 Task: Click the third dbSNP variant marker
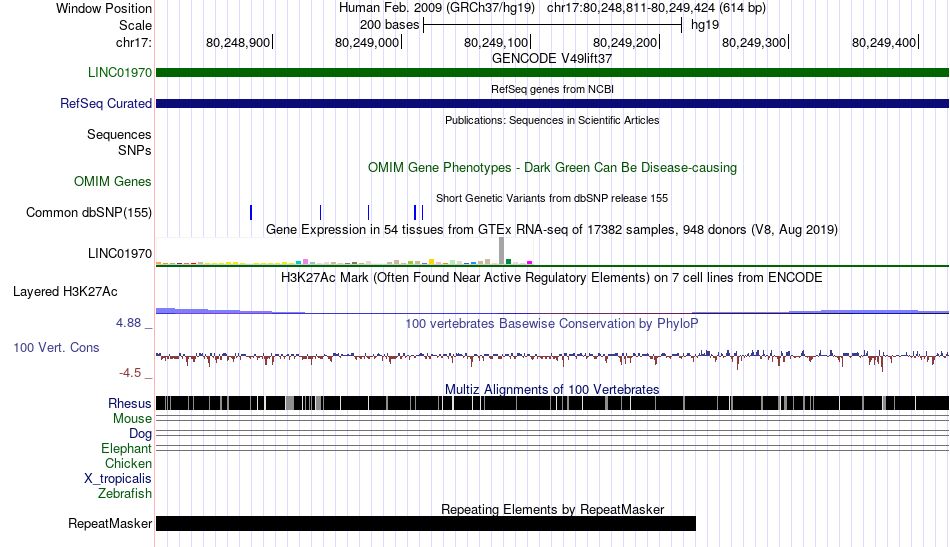tap(368, 213)
